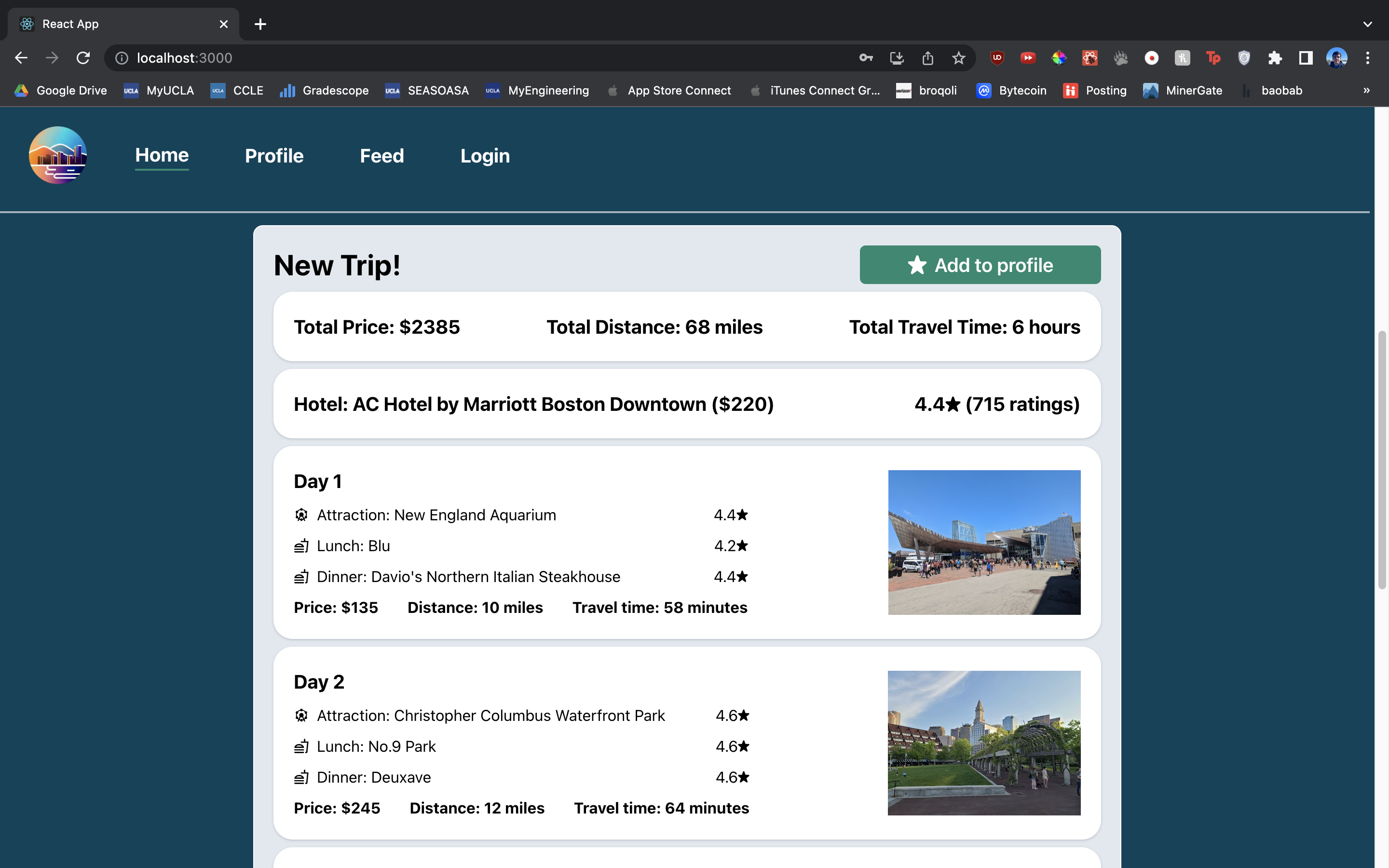1389x868 pixels.
Task: Expand the hidden bookmarks chevron
Action: (1367, 91)
